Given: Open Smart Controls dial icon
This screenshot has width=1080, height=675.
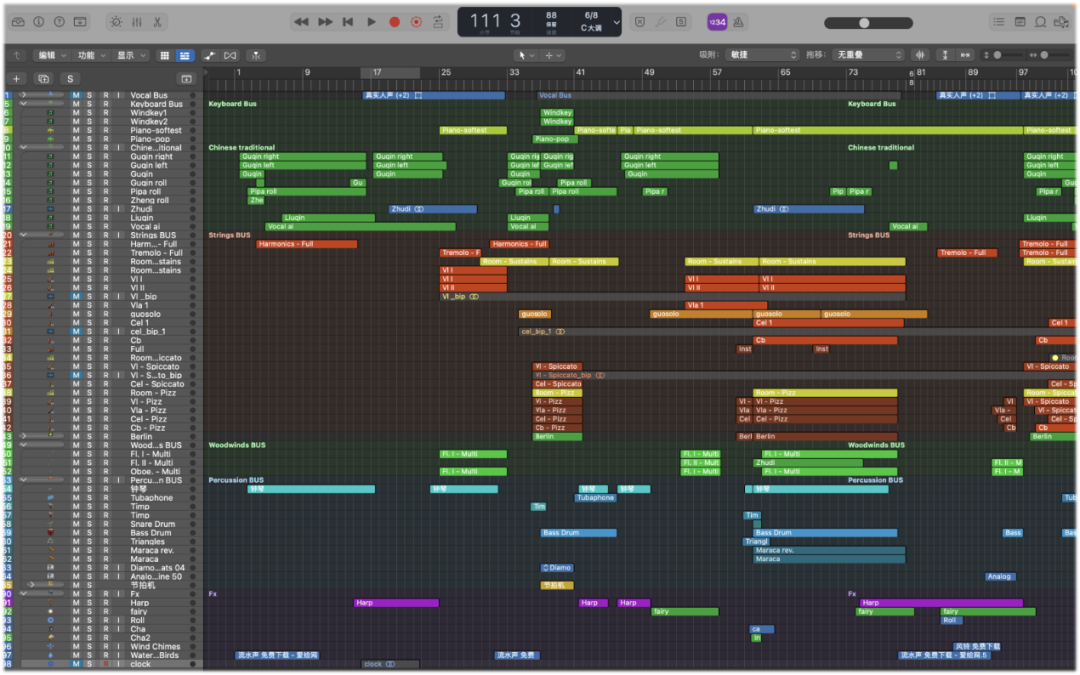Looking at the screenshot, I should pyautogui.click(x=116, y=22).
